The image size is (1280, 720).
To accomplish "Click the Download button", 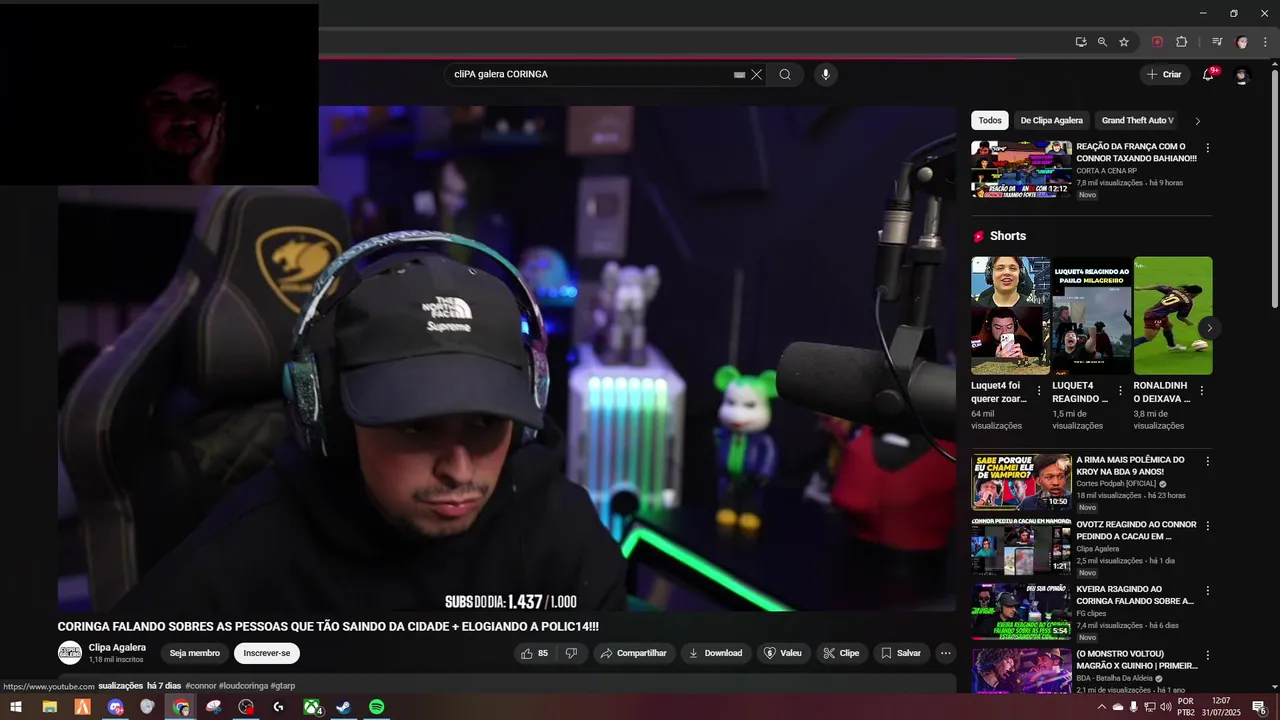I will (x=715, y=653).
